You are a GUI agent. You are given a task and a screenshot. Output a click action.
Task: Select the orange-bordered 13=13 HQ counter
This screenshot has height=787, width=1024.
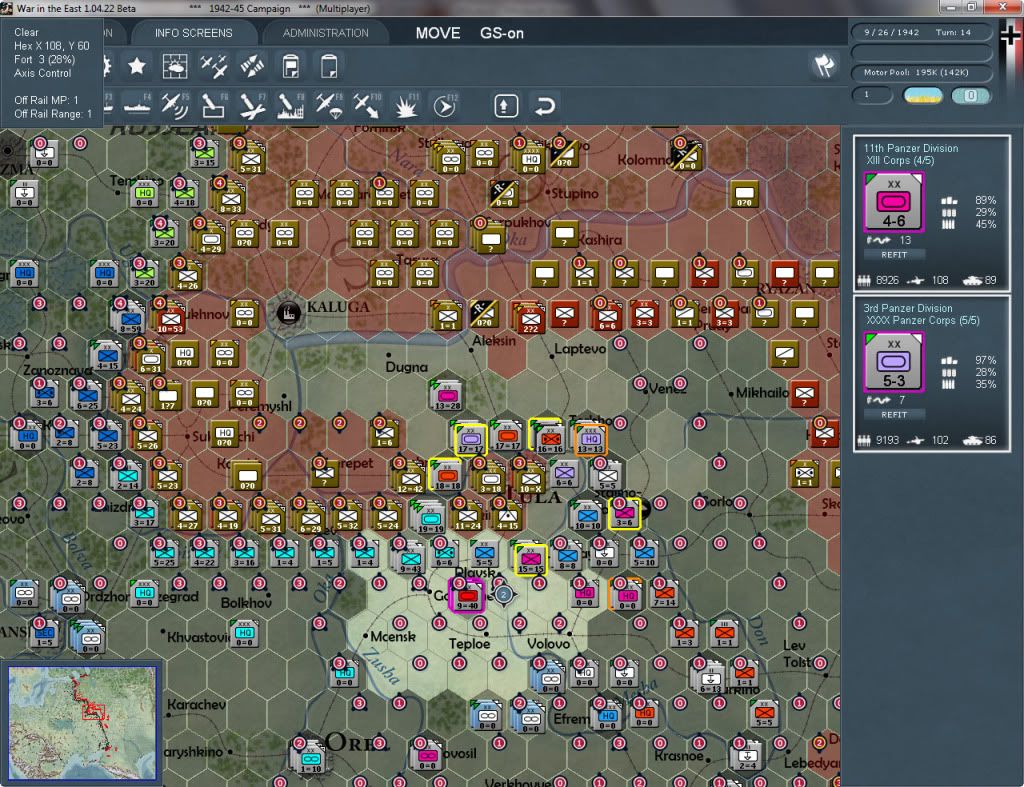point(590,440)
